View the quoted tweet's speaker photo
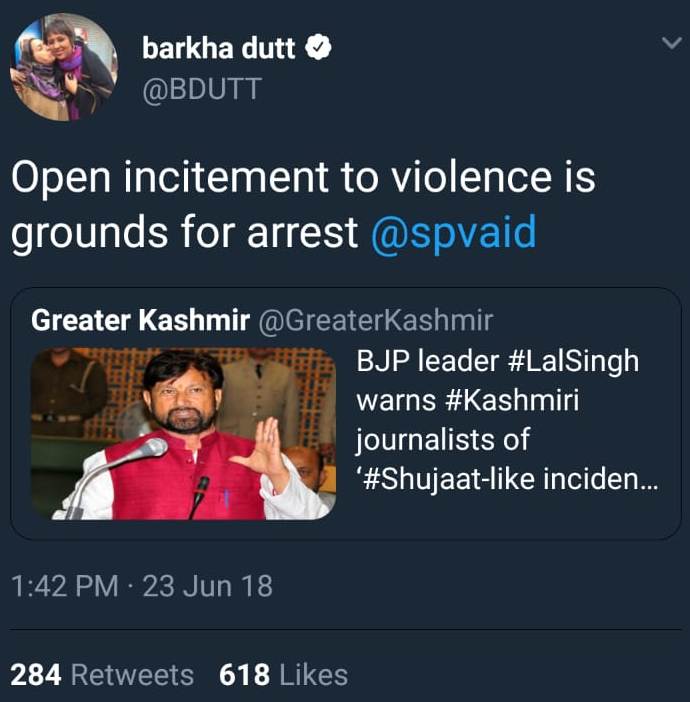The width and height of the screenshot is (690, 702). [184, 433]
